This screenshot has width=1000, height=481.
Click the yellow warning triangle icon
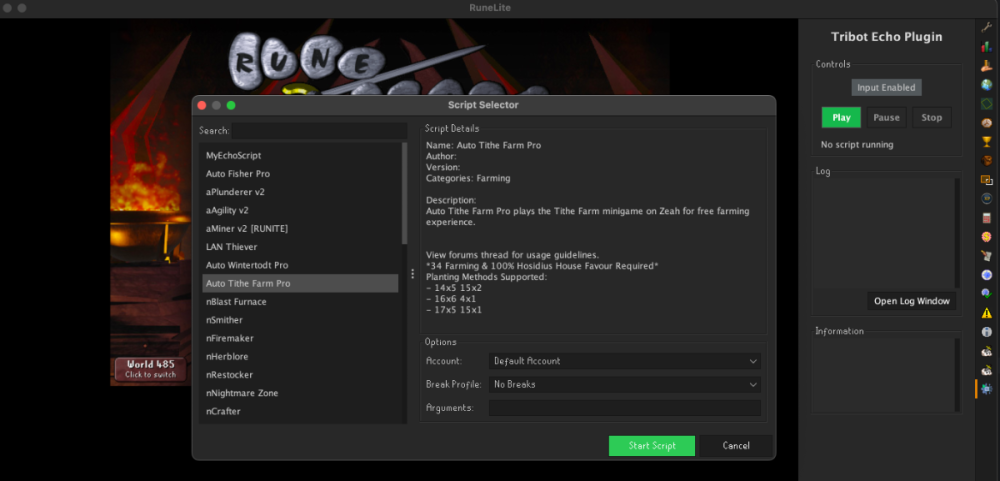tap(987, 312)
